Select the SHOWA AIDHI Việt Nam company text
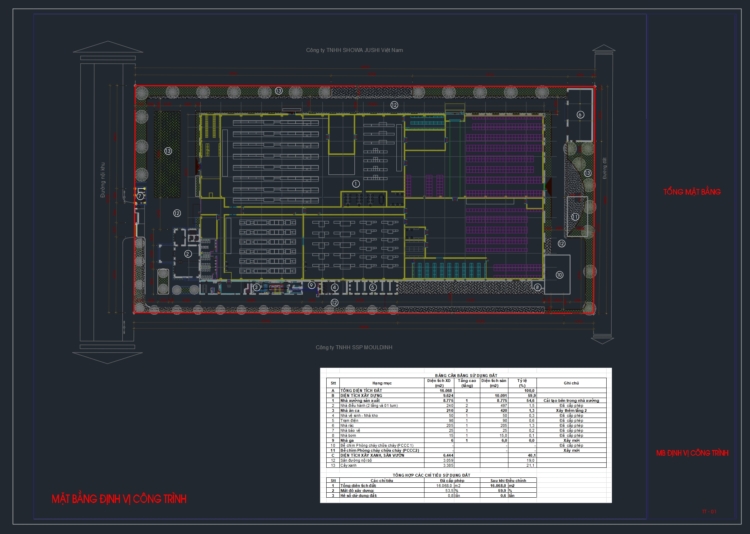Image resolution: width=750 pixels, height=534 pixels. click(x=355, y=49)
